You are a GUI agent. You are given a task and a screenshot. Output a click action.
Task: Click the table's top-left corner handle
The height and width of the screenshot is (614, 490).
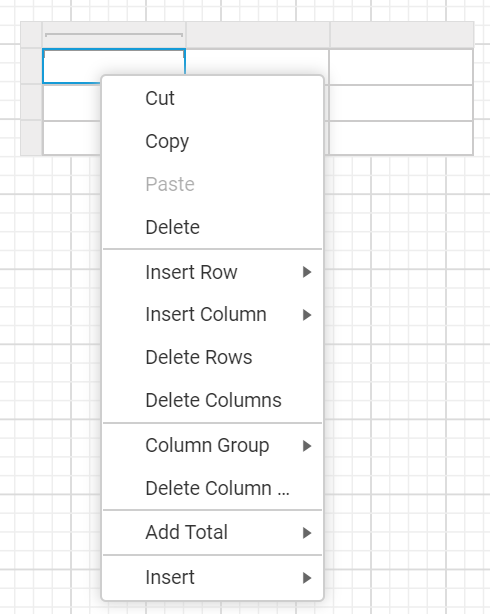pyautogui.click(x=31, y=35)
